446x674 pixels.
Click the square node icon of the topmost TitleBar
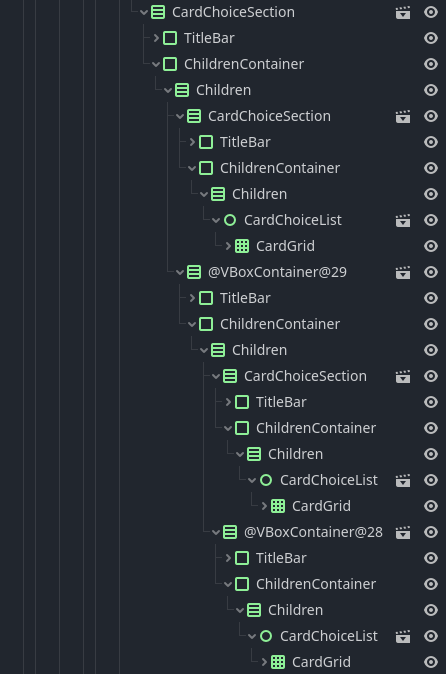coord(170,38)
